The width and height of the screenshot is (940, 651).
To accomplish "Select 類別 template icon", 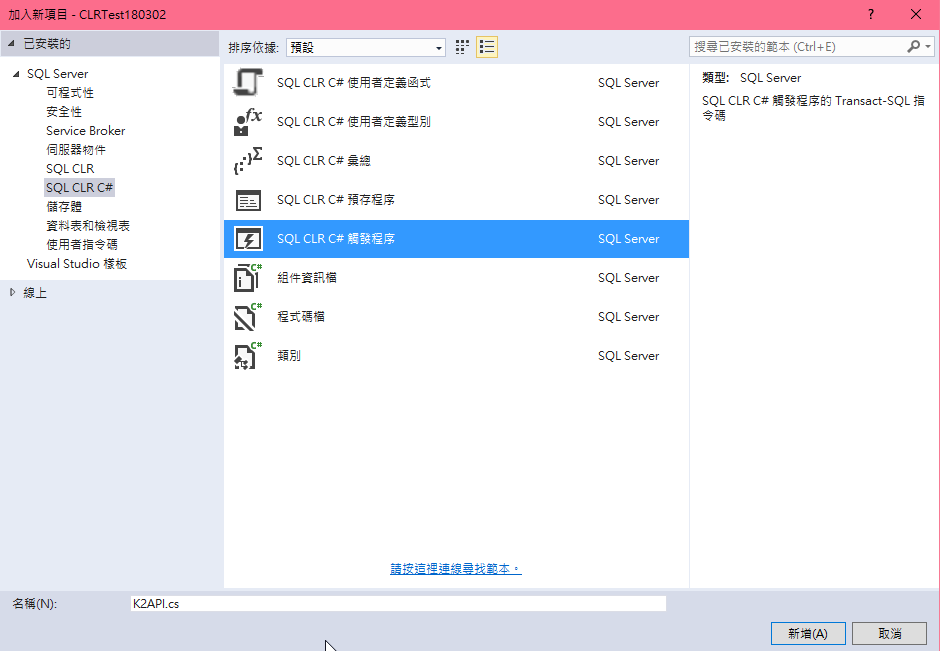I will [x=248, y=355].
